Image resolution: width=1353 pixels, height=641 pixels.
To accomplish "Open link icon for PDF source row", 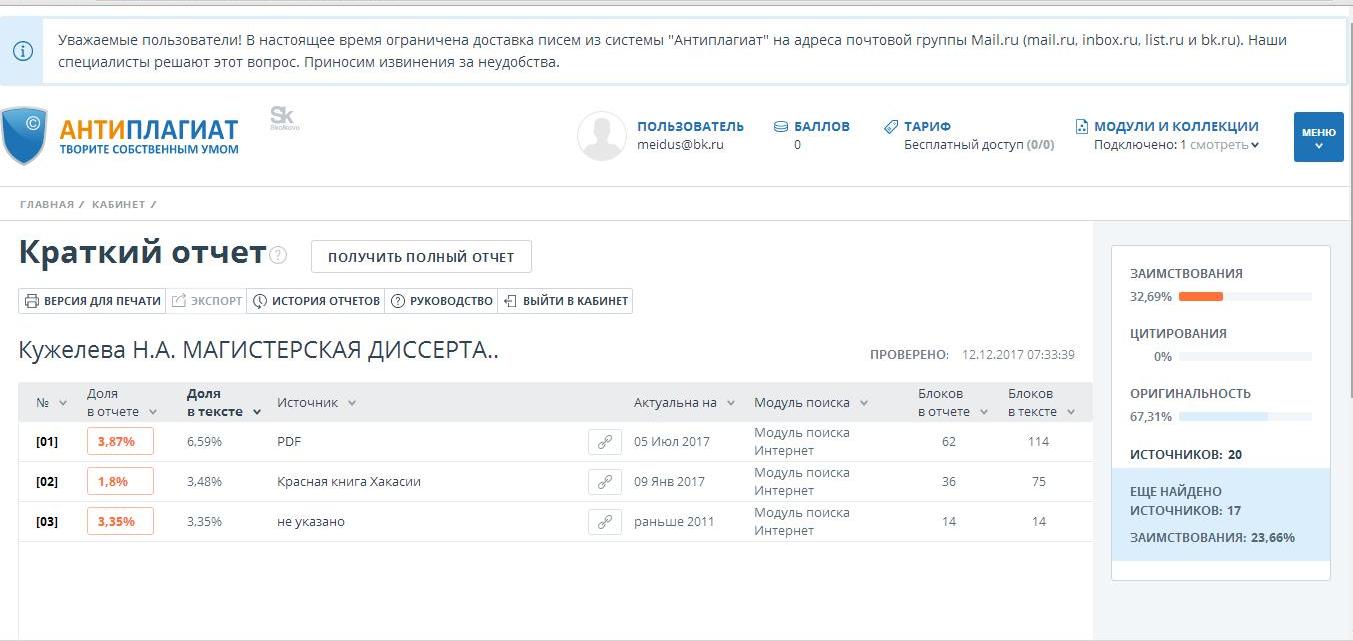I will (604, 442).
